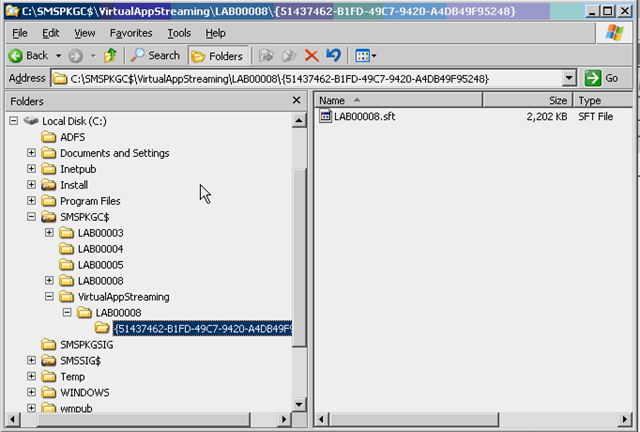Expand the Program Files folder
This screenshot has width=640, height=432.
31,200
